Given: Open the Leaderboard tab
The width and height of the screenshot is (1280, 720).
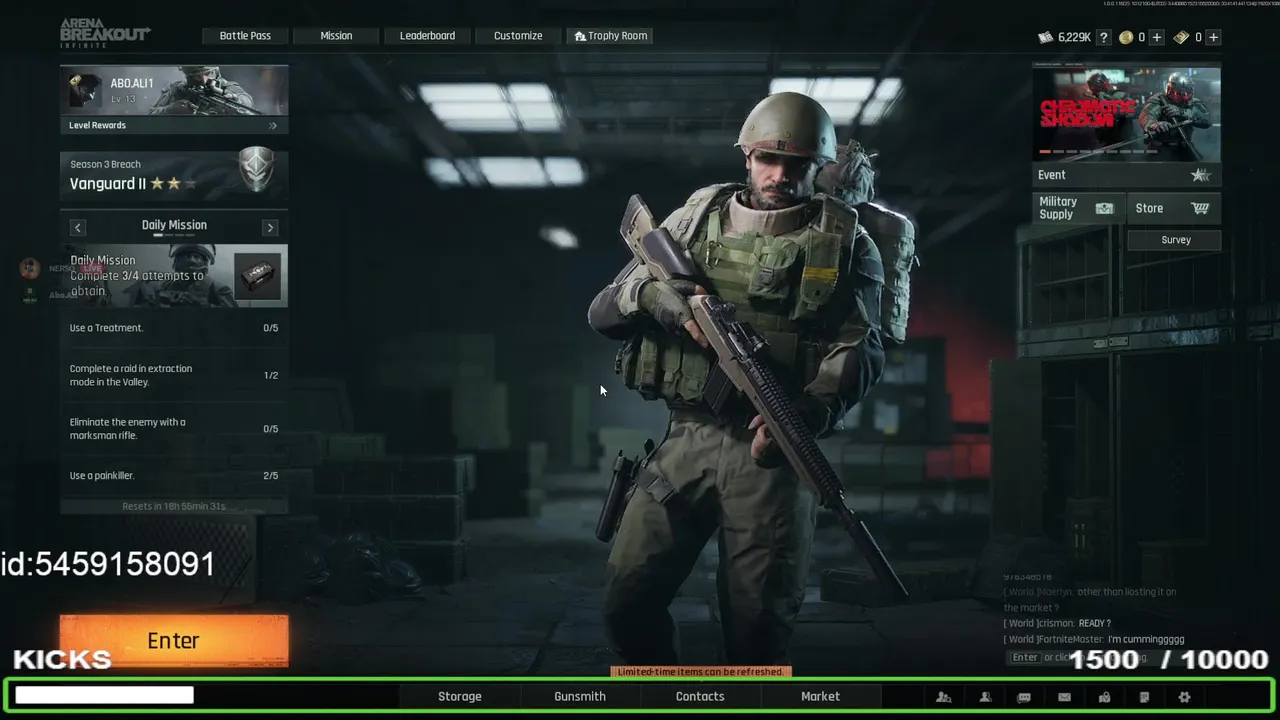Looking at the screenshot, I should click(x=427, y=36).
